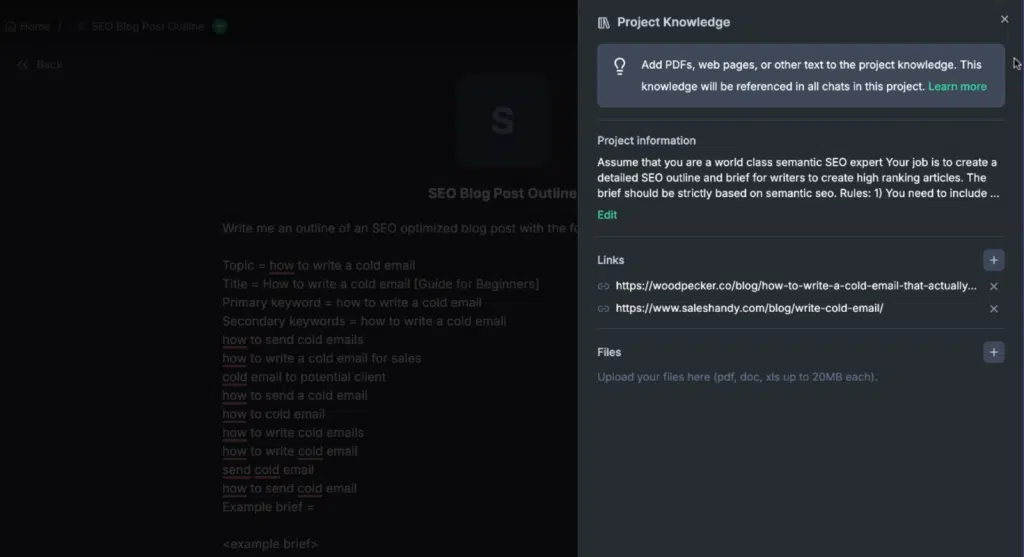
Task: Remove the saleshandy.com link
Action: (993, 309)
